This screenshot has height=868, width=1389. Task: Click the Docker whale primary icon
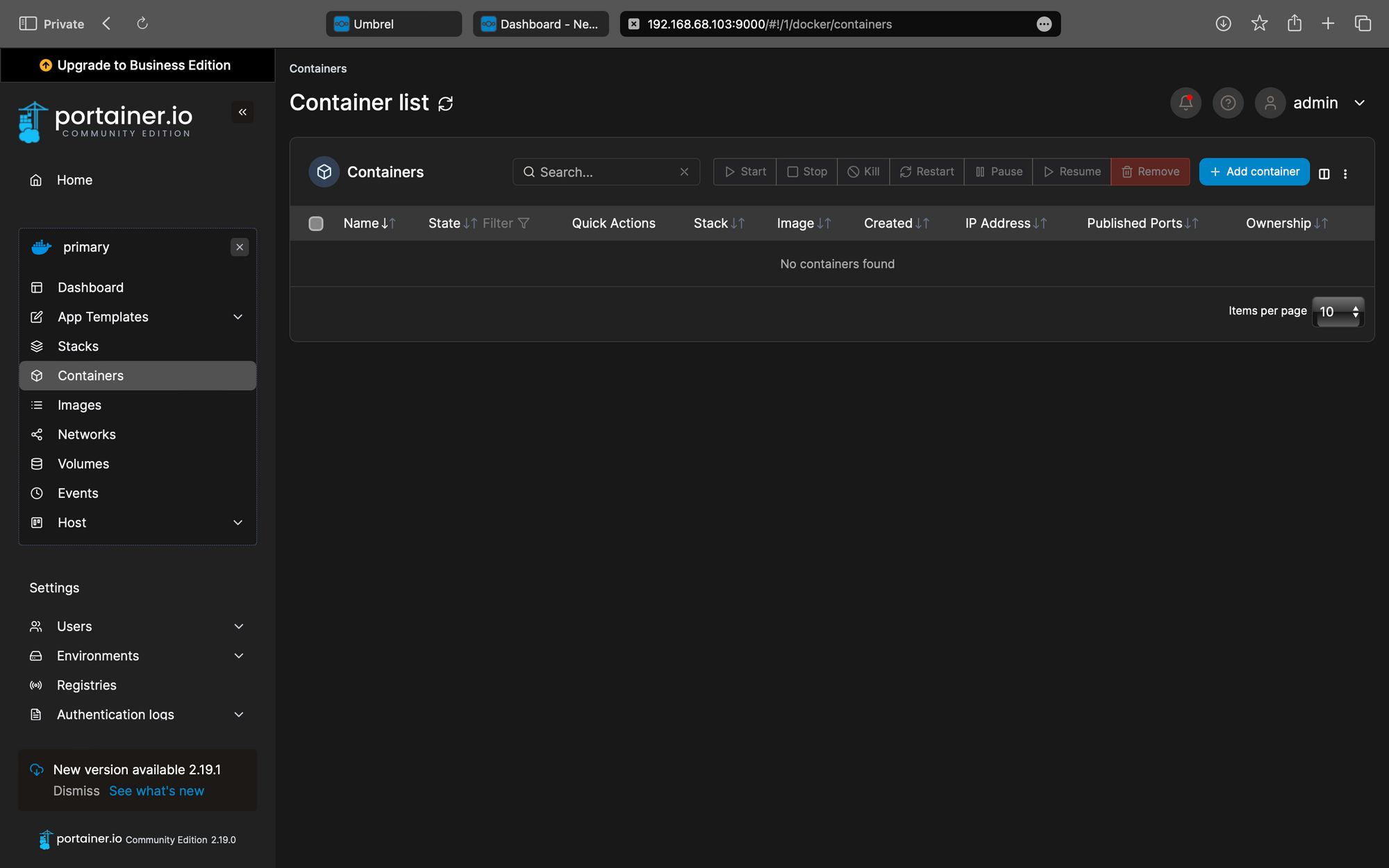point(42,247)
